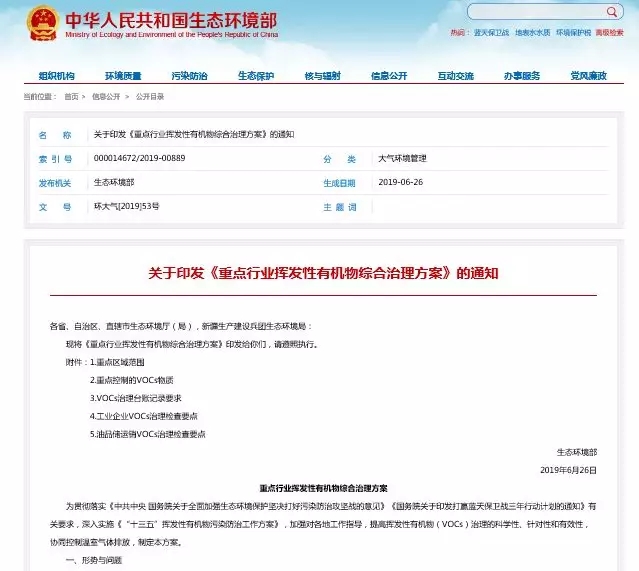The image size is (639, 571).
Task: Go to 公开目录 in breadcrumb
Action: point(150,97)
